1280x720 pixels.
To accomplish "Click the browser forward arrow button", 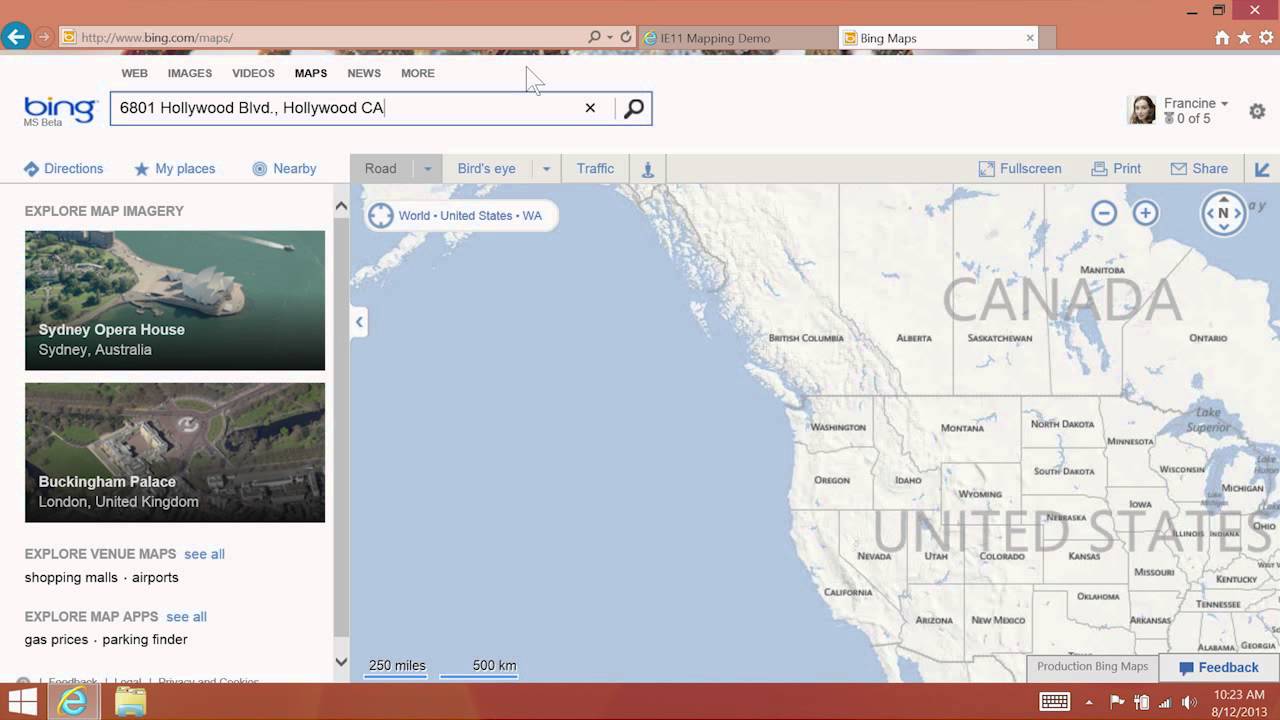I will [44, 37].
